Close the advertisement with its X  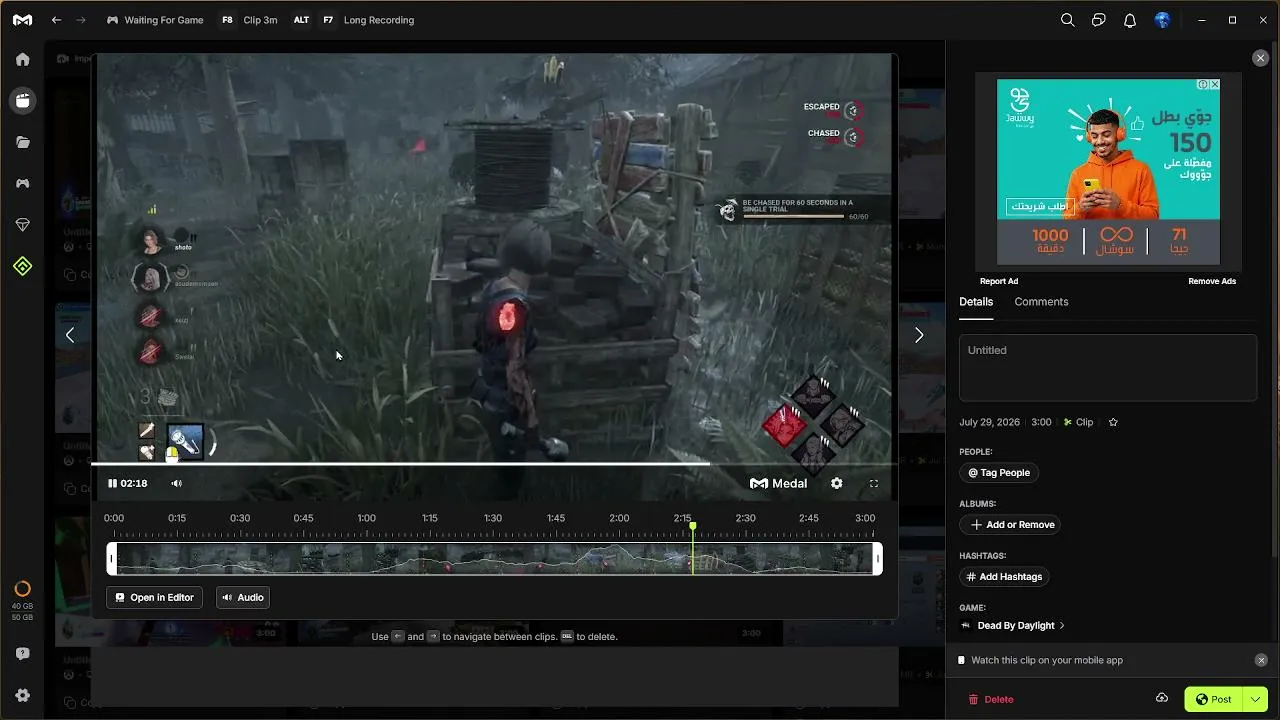click(1215, 85)
